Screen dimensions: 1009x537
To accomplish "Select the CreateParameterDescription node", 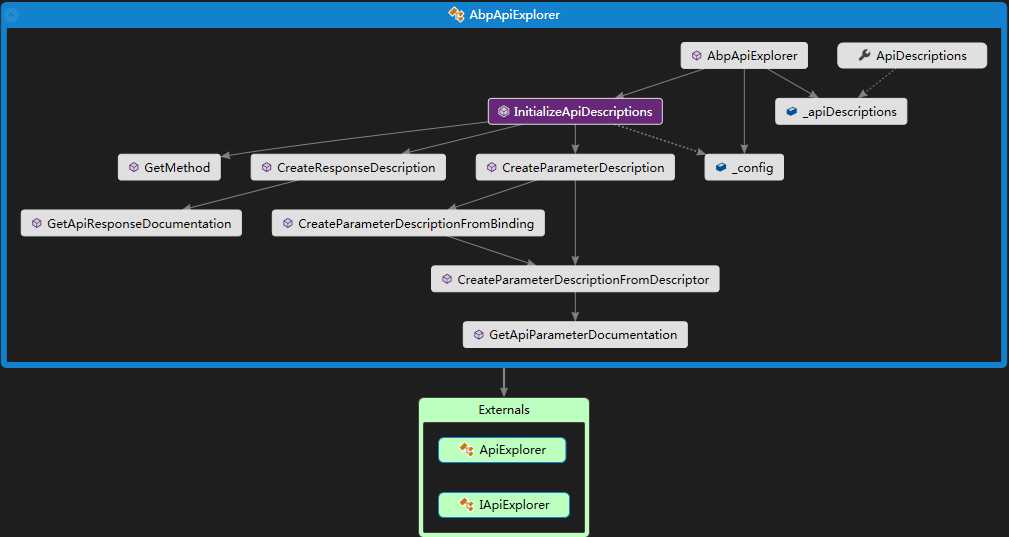I will point(575,168).
